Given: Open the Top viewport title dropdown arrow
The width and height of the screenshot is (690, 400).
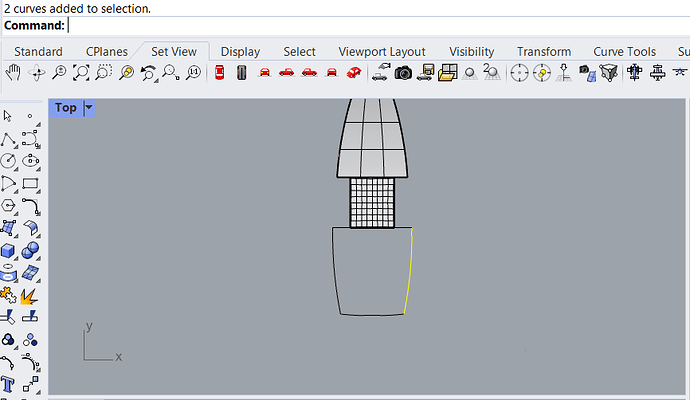Looking at the screenshot, I should 89,107.
